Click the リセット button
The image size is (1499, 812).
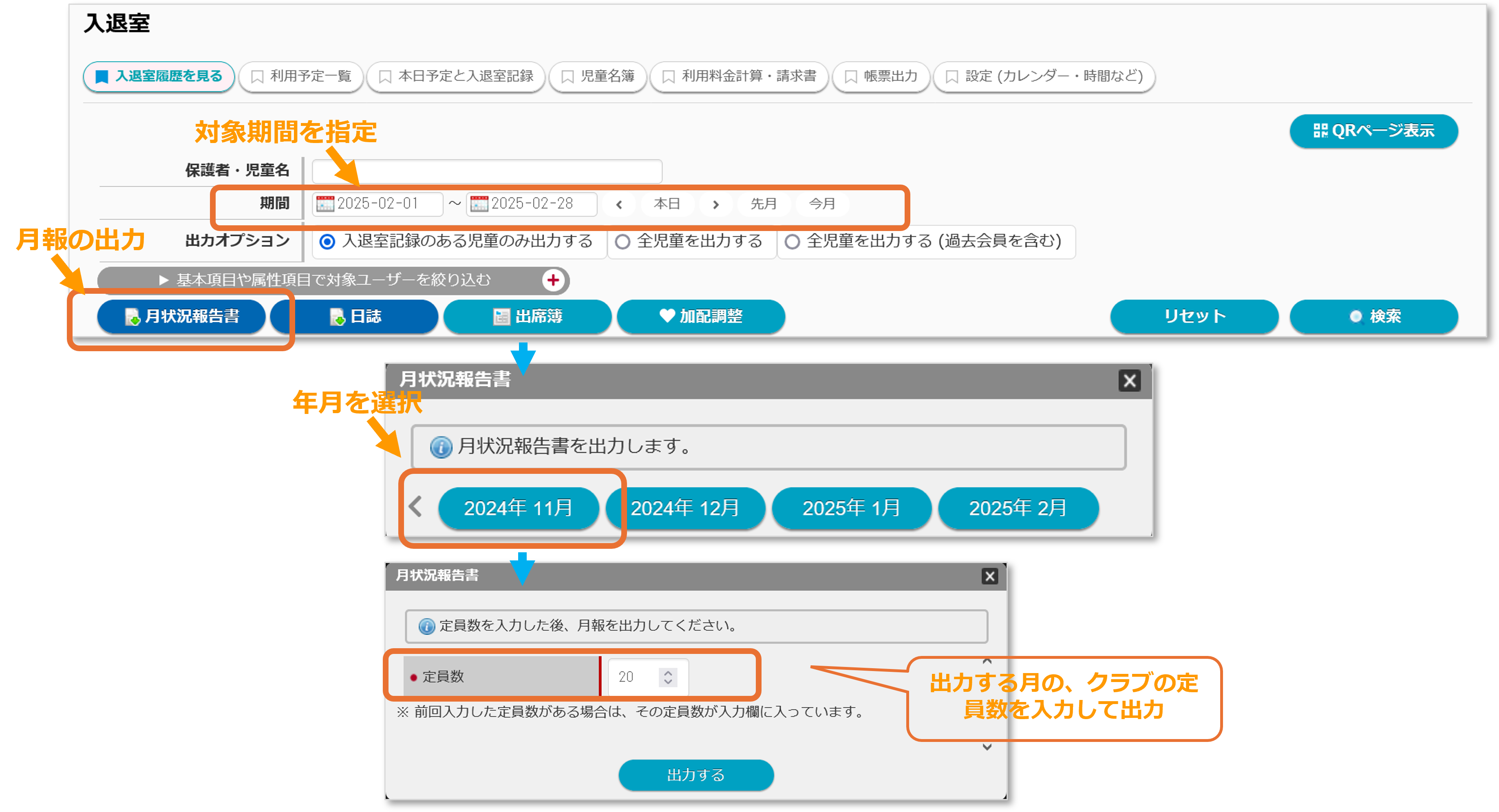(x=1194, y=317)
